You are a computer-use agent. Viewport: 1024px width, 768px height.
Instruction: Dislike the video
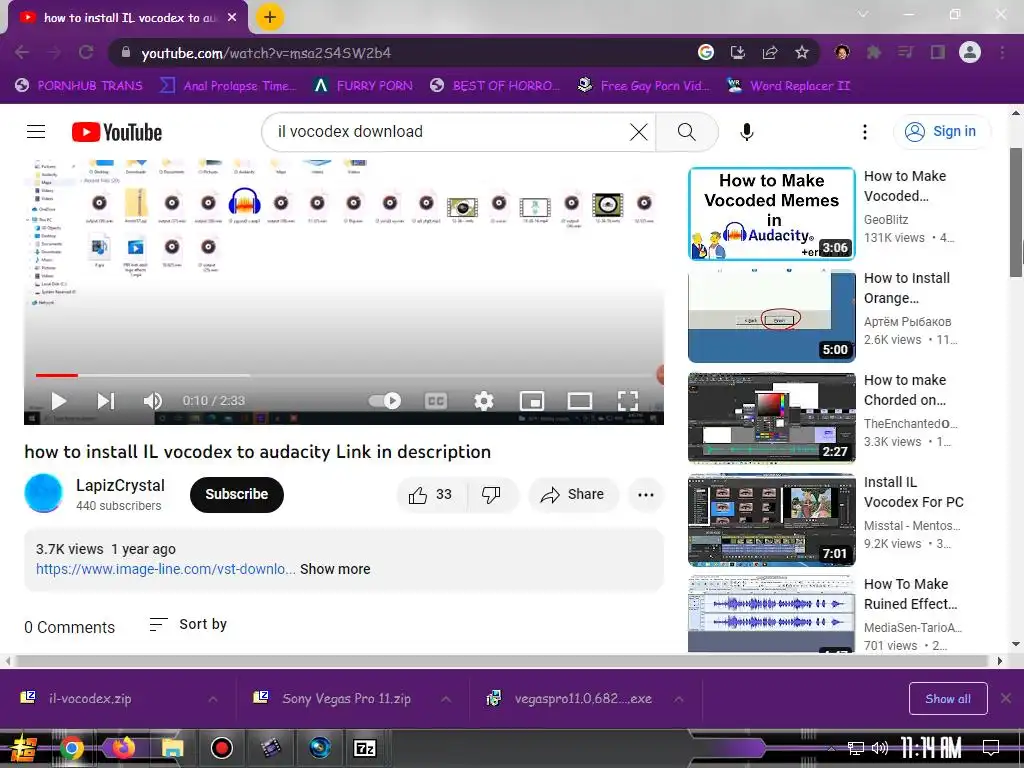coord(491,494)
